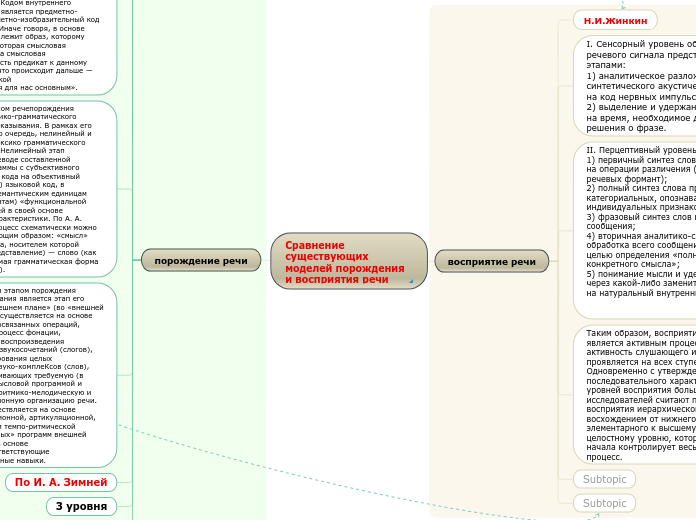696x520 pixels.
Task: Click the 'По И. А. Зимней' subtopic
Action: (61, 482)
